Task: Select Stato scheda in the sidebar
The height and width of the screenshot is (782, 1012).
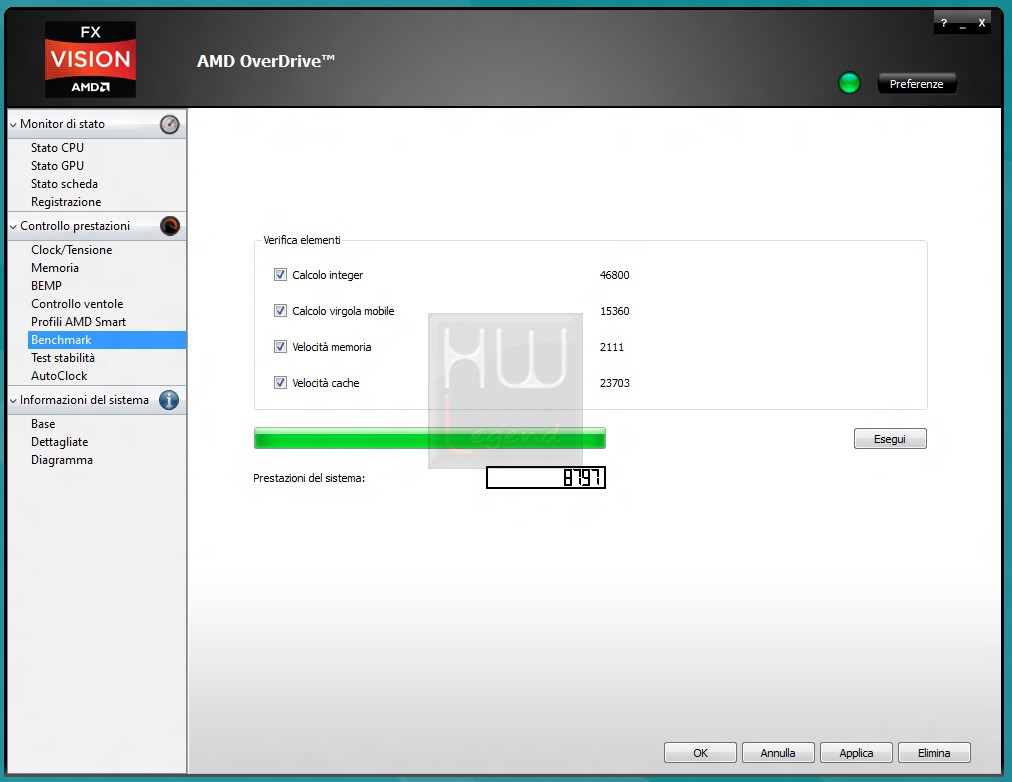Action: (x=65, y=184)
